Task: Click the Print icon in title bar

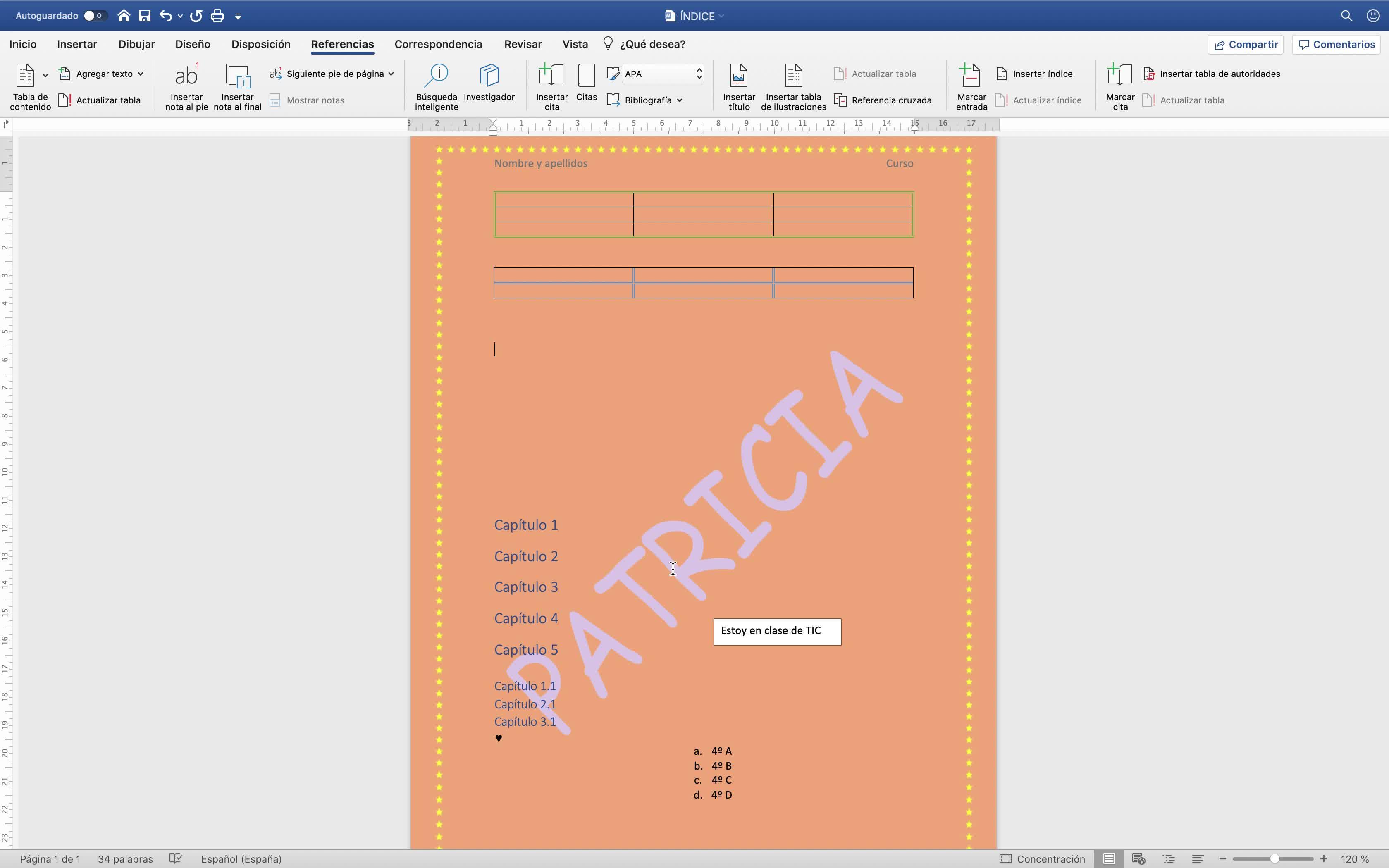Action: [x=217, y=16]
